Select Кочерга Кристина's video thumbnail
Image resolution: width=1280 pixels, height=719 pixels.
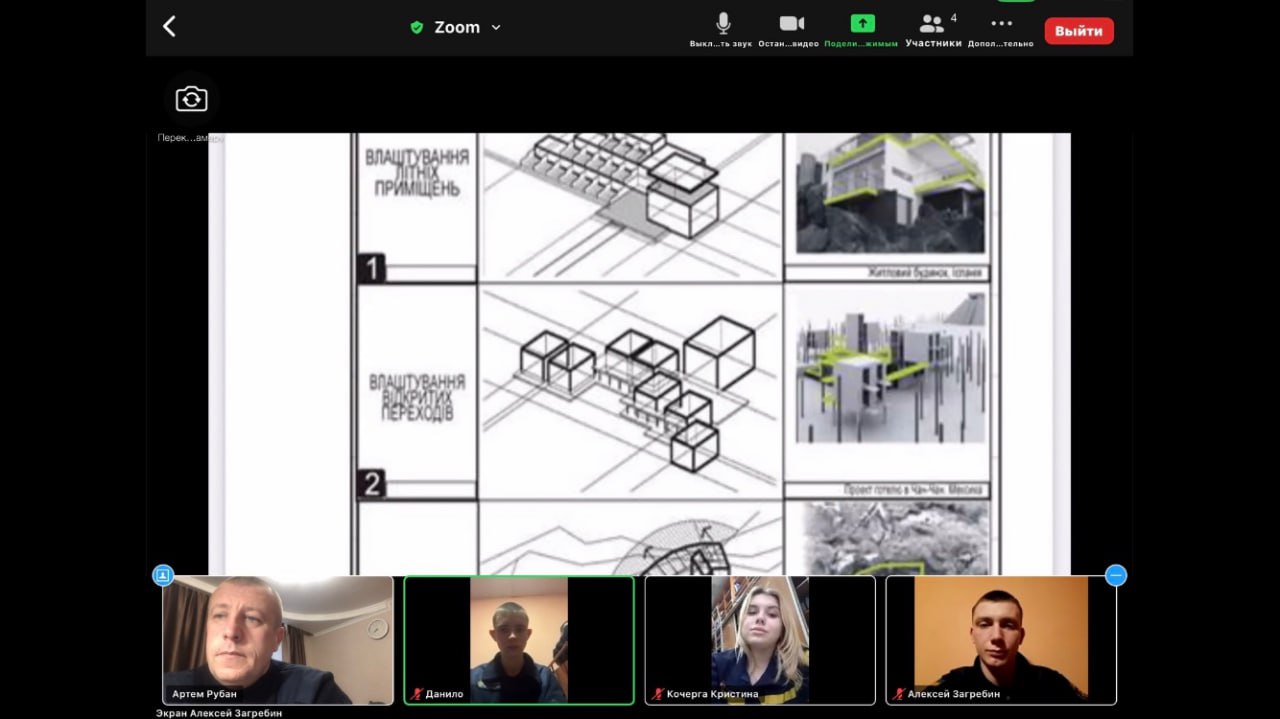tap(760, 640)
